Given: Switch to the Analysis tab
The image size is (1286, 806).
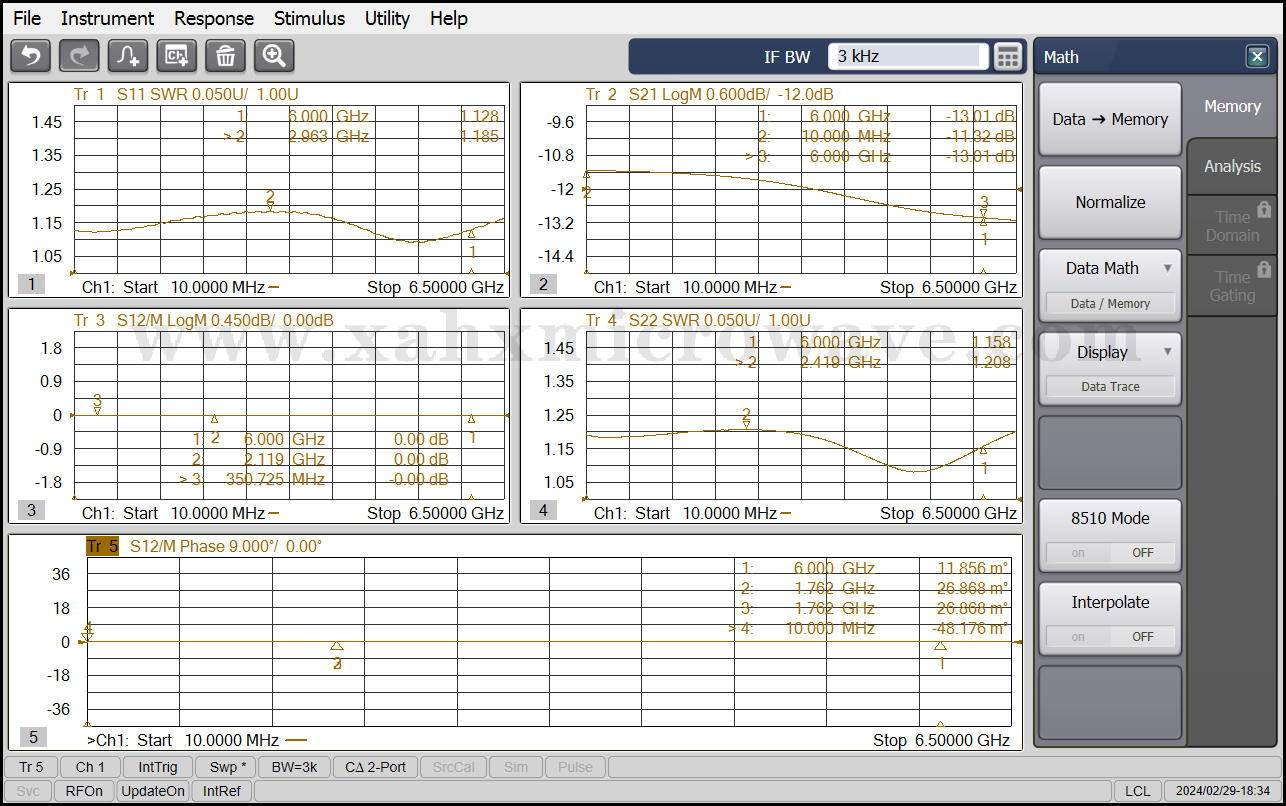Looking at the screenshot, I should (1232, 166).
